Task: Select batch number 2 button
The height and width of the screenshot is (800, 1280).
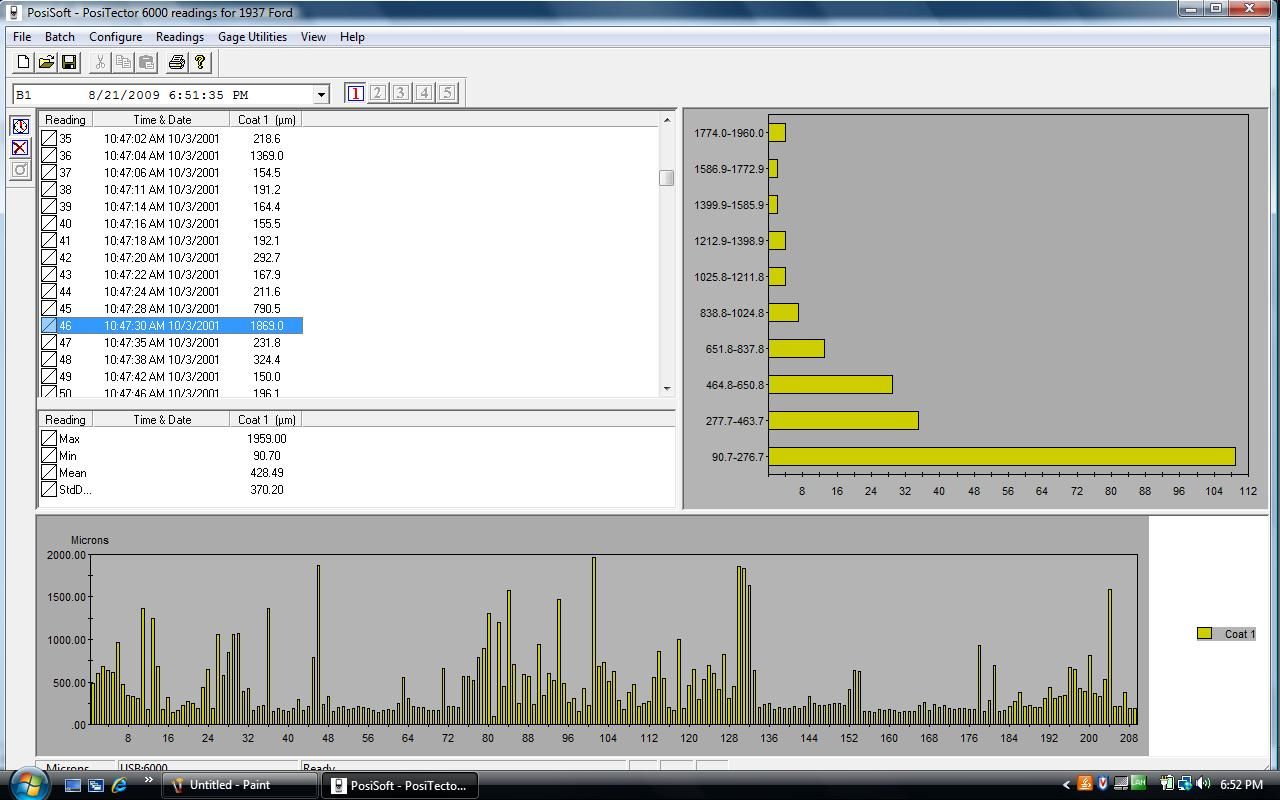Action: coord(378,93)
